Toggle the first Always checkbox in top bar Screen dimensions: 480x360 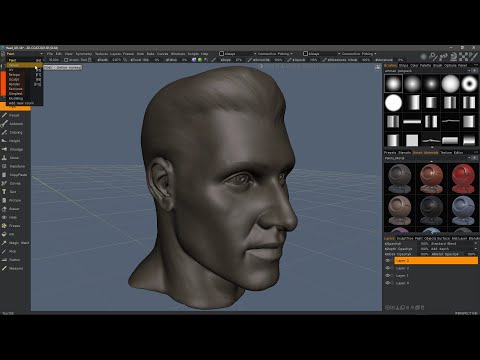click(x=221, y=54)
